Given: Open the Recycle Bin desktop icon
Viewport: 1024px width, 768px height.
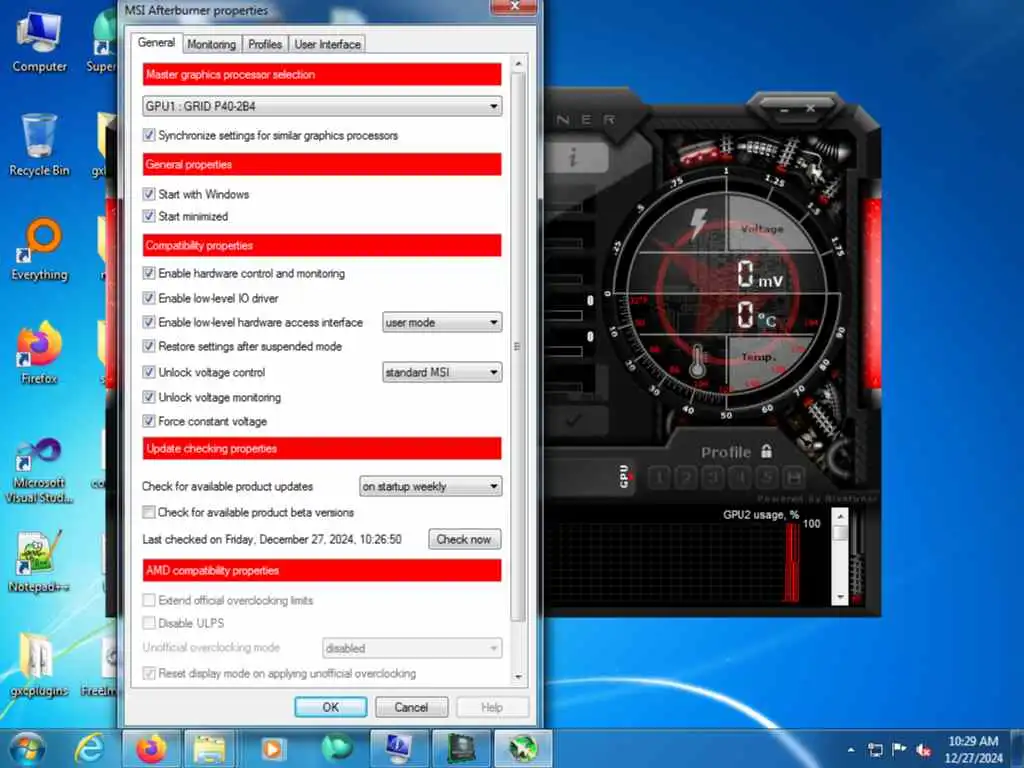Looking at the screenshot, I should 39,145.
